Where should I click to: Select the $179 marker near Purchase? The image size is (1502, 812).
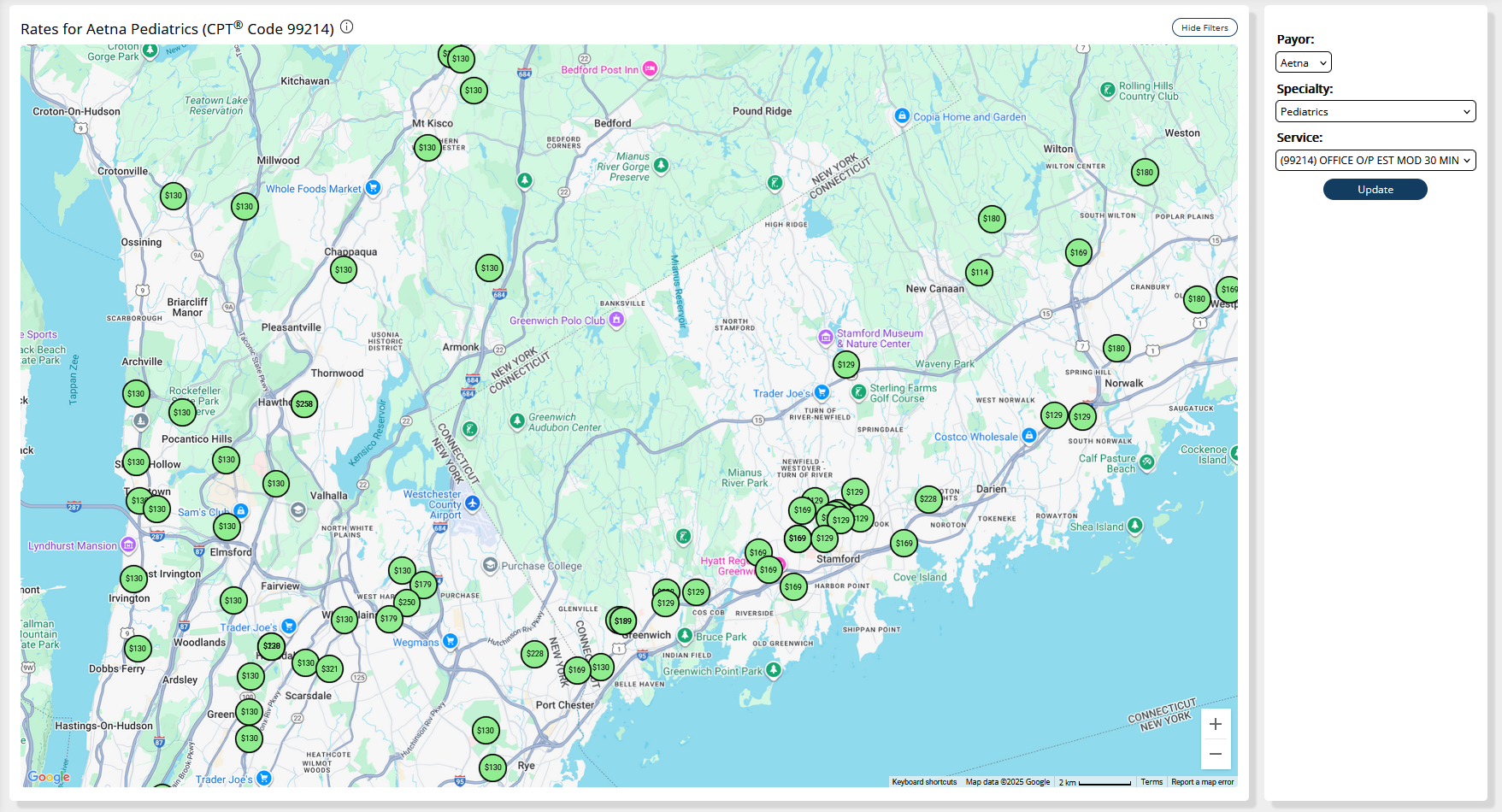coord(423,585)
